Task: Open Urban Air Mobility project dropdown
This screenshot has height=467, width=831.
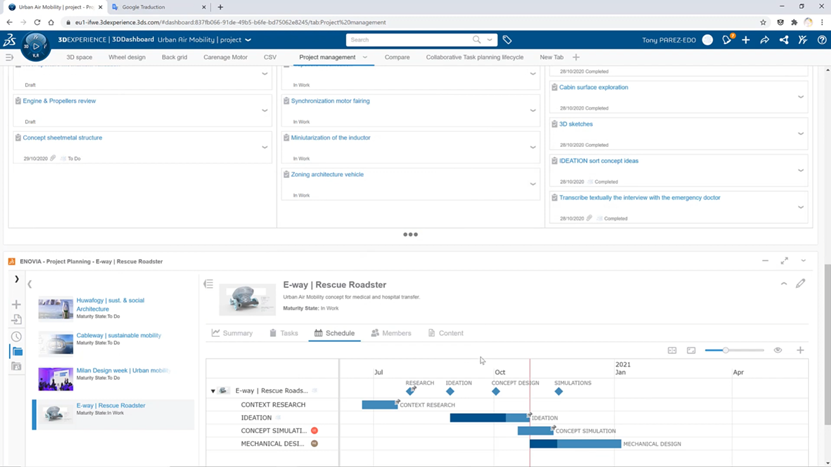Action: [x=248, y=40]
